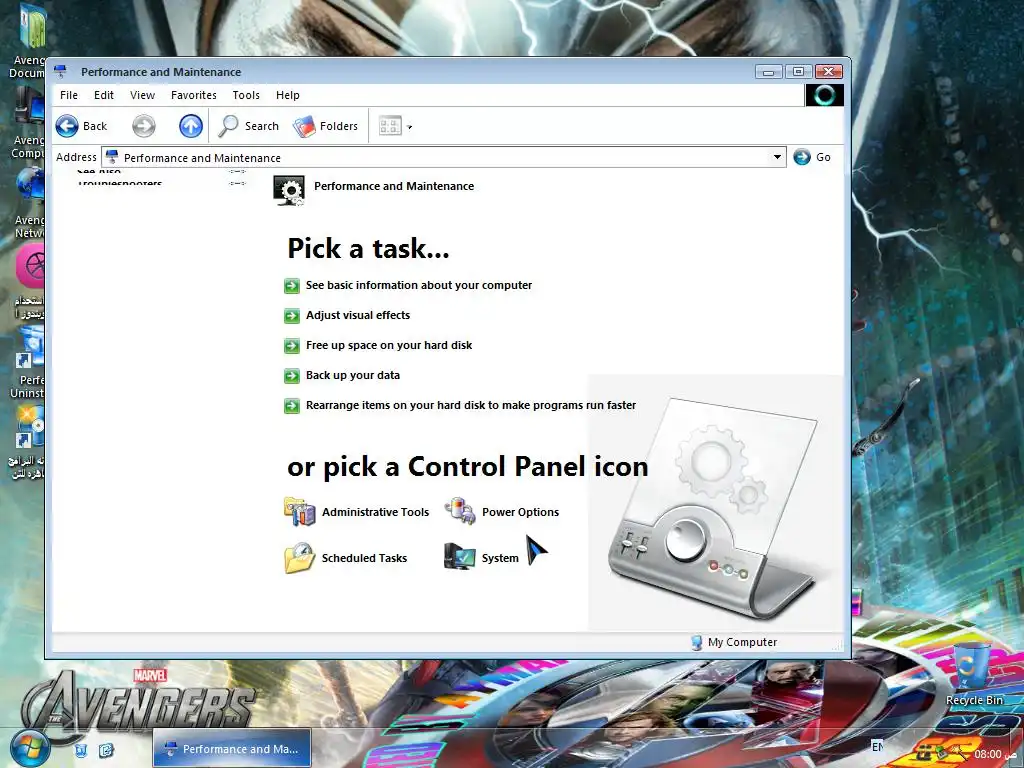Click inside the Address field text
Screen dimensions: 1024x768
click(x=202, y=157)
